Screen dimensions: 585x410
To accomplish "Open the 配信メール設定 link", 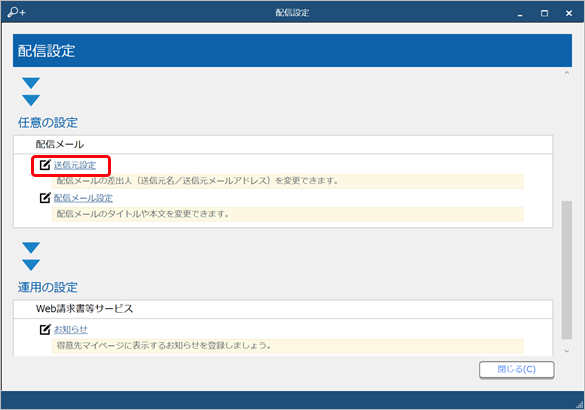I will pyautogui.click(x=83, y=198).
